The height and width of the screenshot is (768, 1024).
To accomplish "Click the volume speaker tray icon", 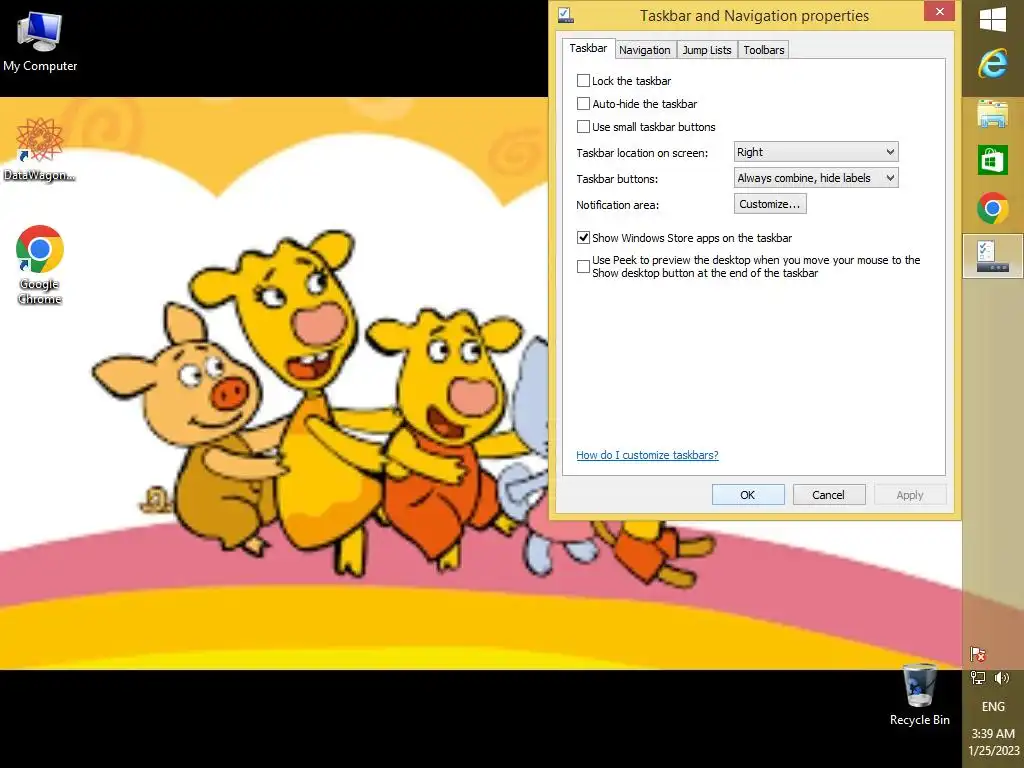I will pos(1002,678).
